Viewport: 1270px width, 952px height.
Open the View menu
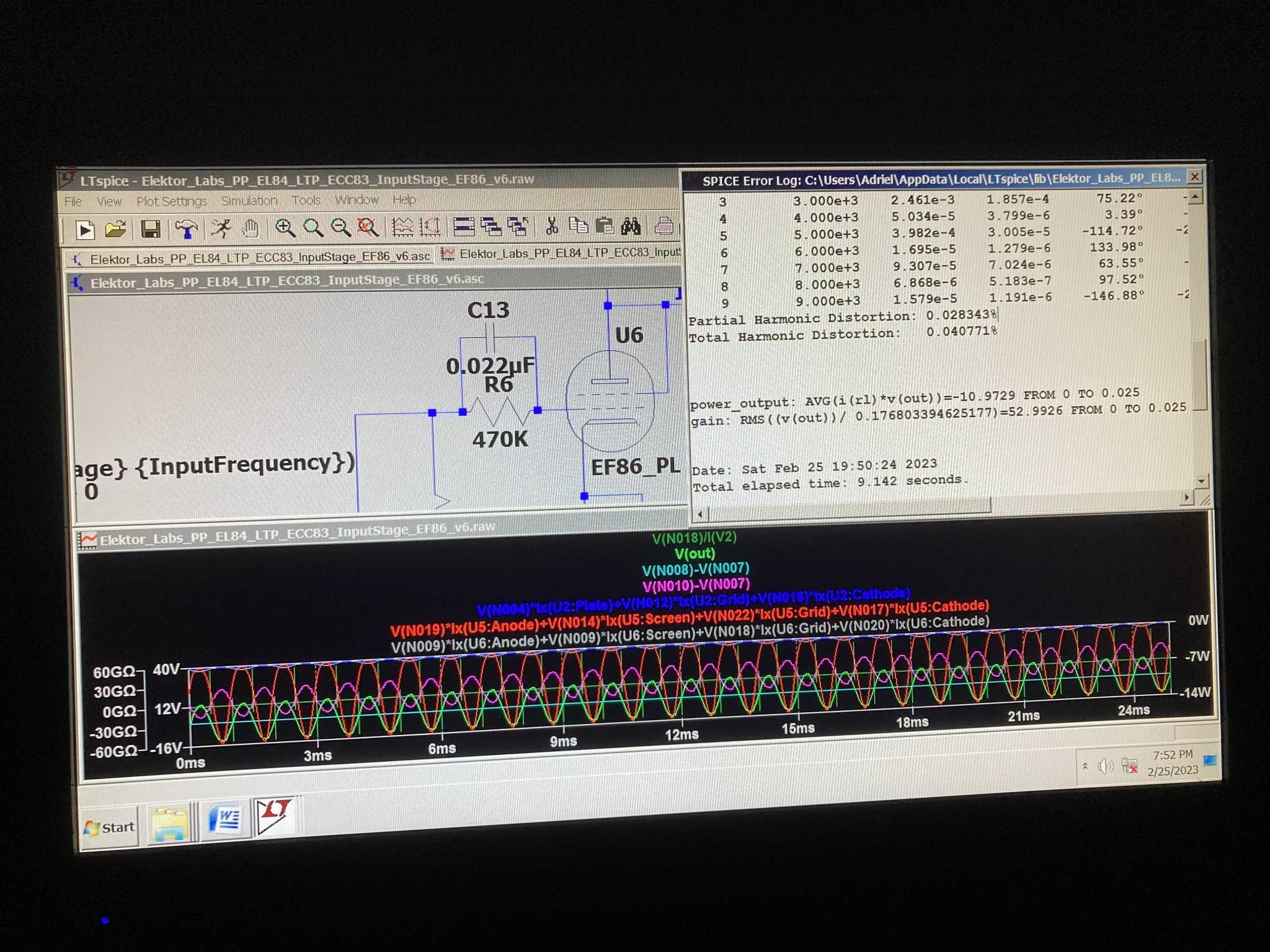point(109,202)
